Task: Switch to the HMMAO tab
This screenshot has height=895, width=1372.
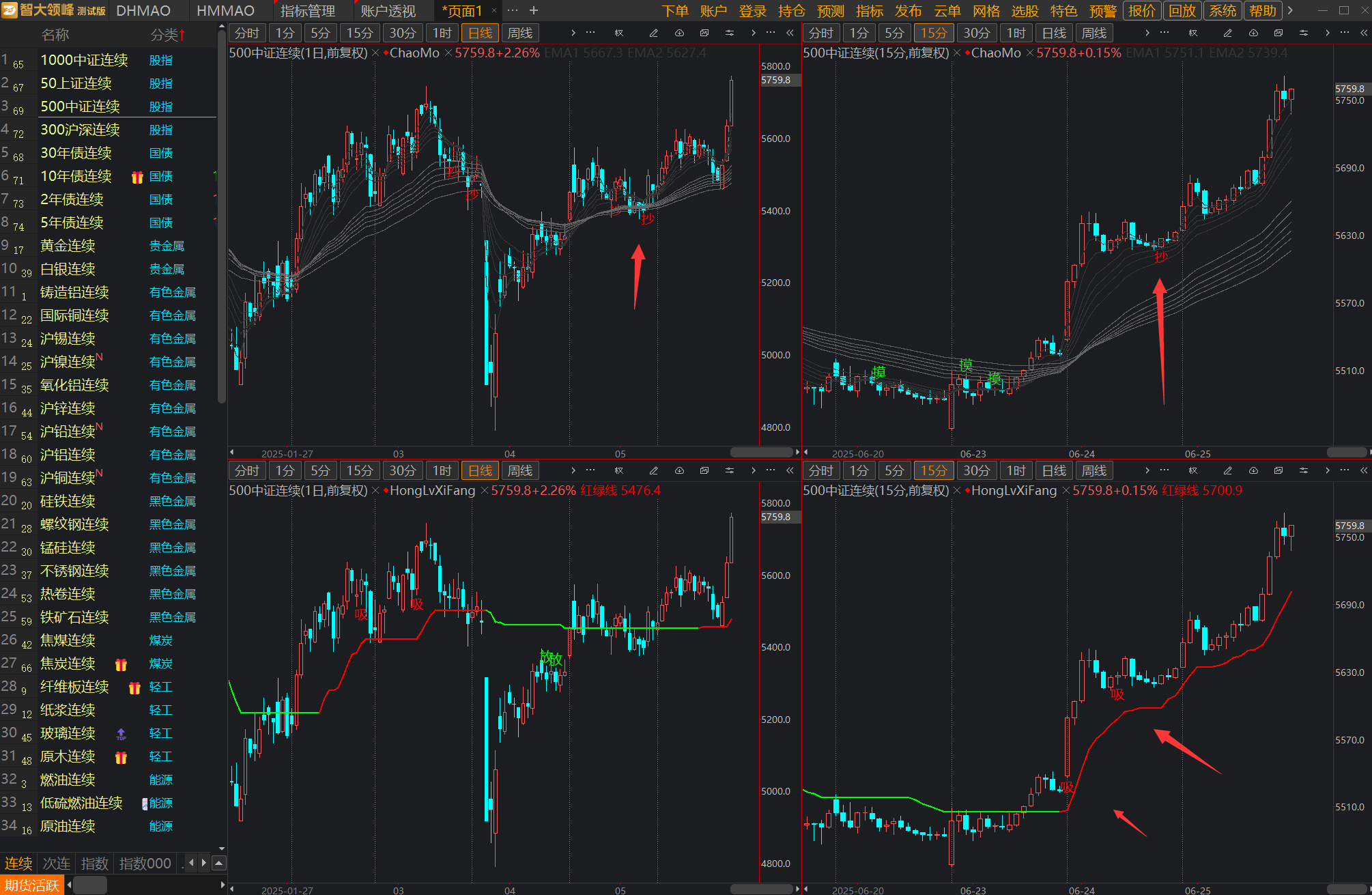Action: click(225, 11)
